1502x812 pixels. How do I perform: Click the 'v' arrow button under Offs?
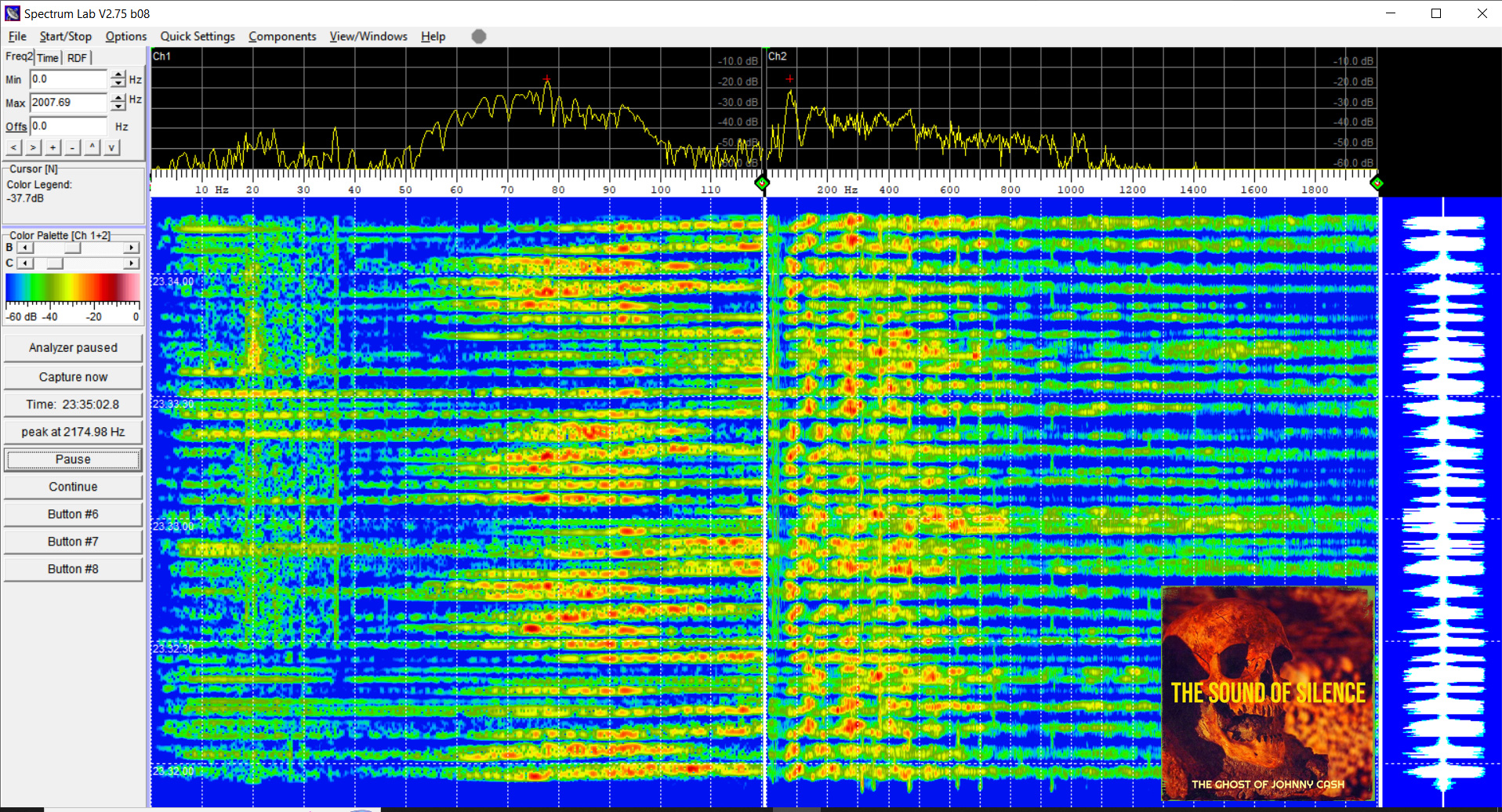click(112, 147)
